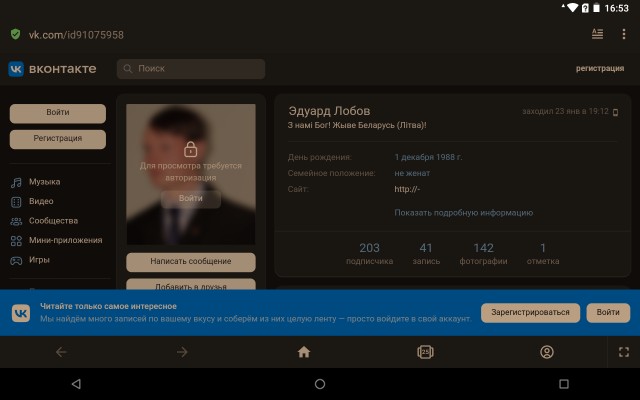Tap the browser home icon

304,352
